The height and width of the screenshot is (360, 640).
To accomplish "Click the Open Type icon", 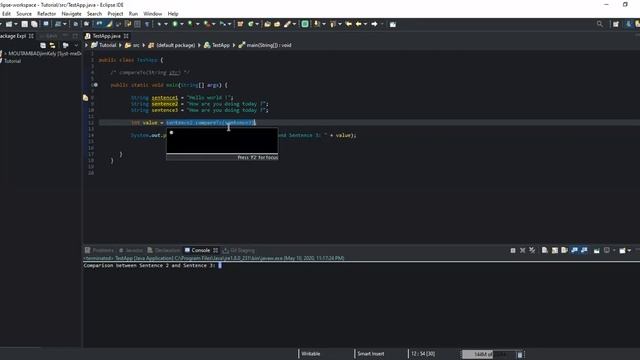I will click(267, 24).
